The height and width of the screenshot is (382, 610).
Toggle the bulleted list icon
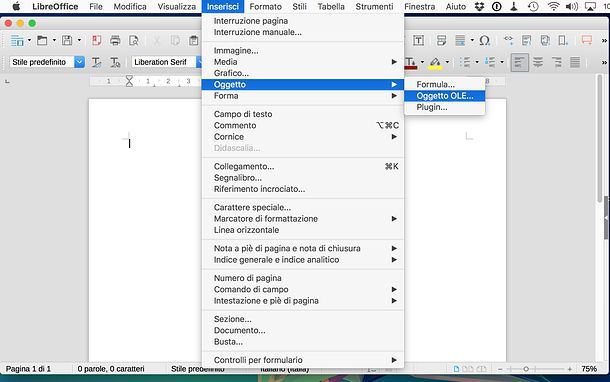tap(465, 62)
